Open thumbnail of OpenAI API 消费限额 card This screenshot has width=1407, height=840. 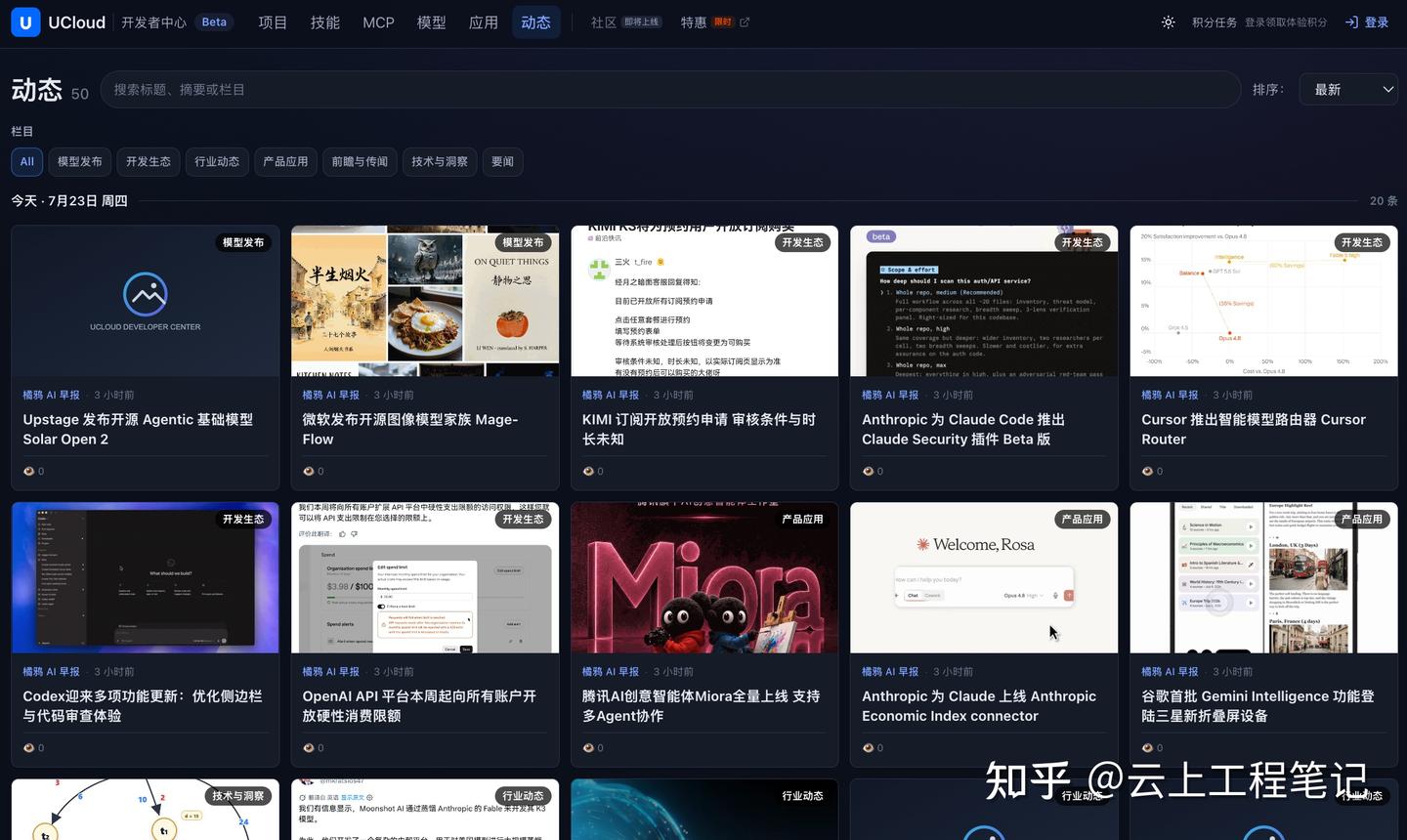[x=425, y=578]
